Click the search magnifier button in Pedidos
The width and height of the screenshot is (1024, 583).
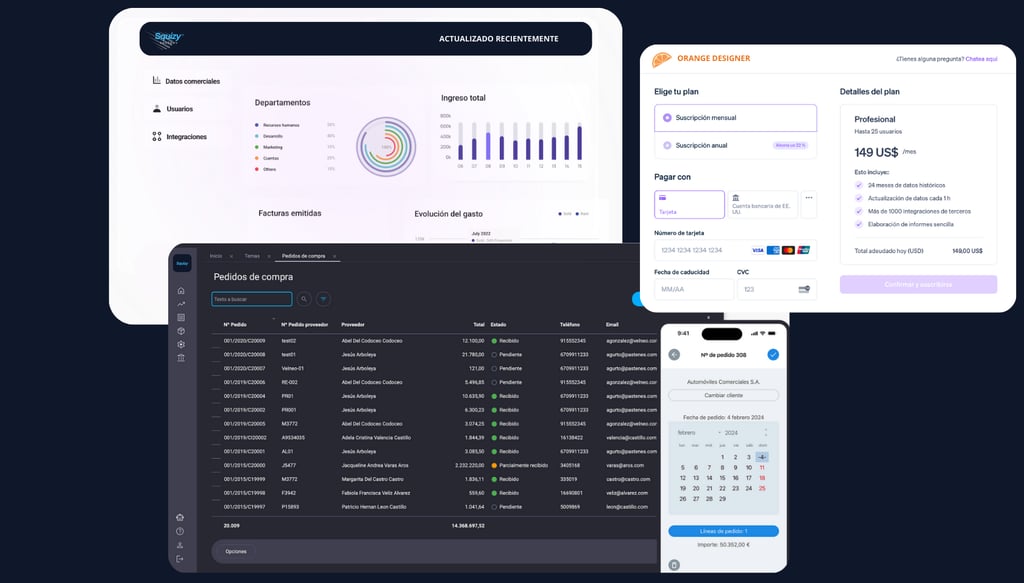pos(304,299)
